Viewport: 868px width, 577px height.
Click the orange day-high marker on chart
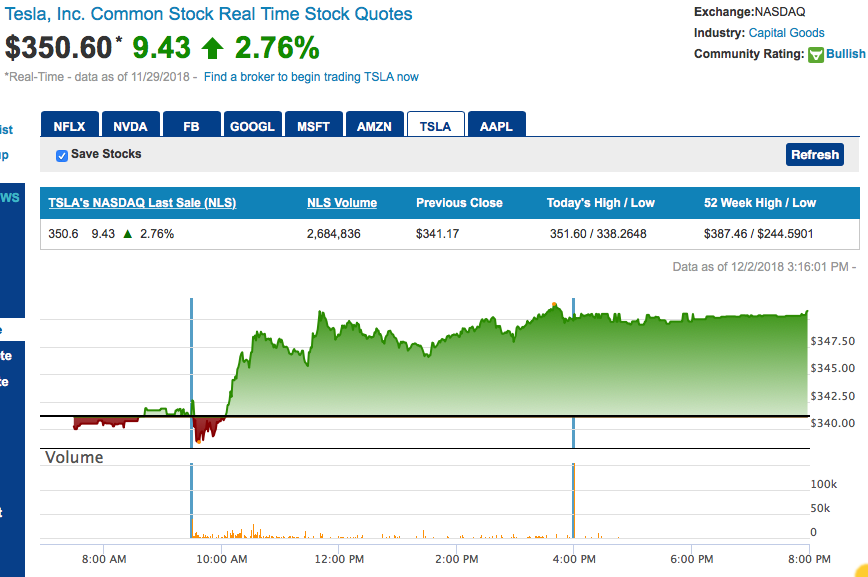click(x=554, y=305)
